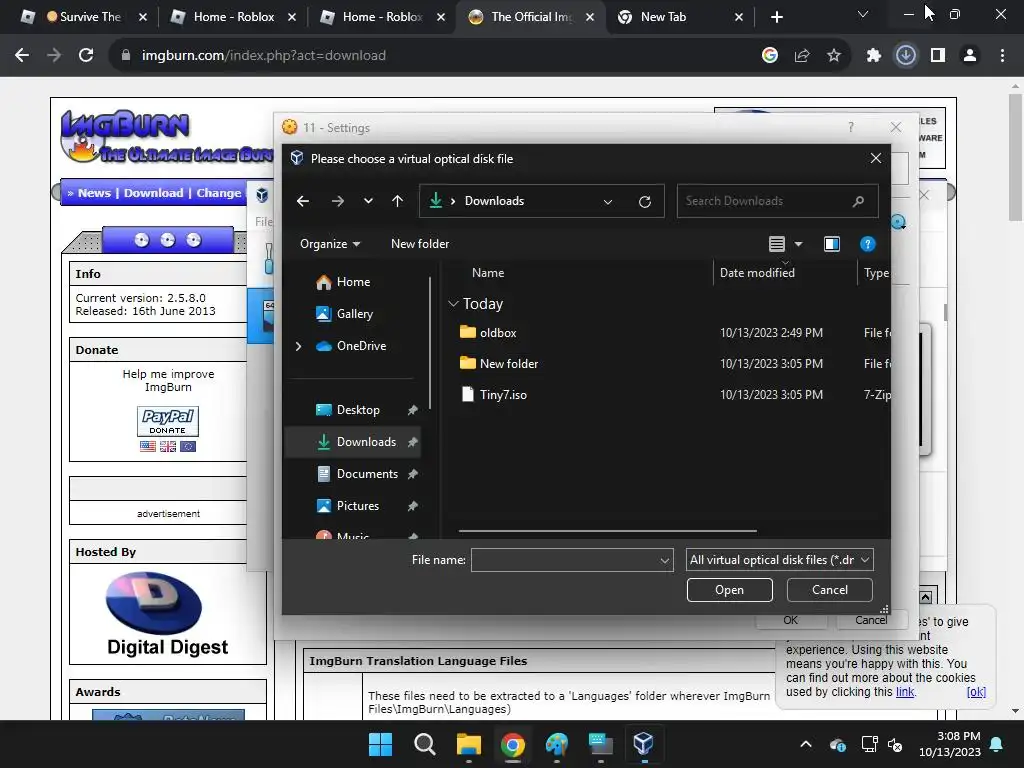Open file dialog help icon

pos(867,244)
